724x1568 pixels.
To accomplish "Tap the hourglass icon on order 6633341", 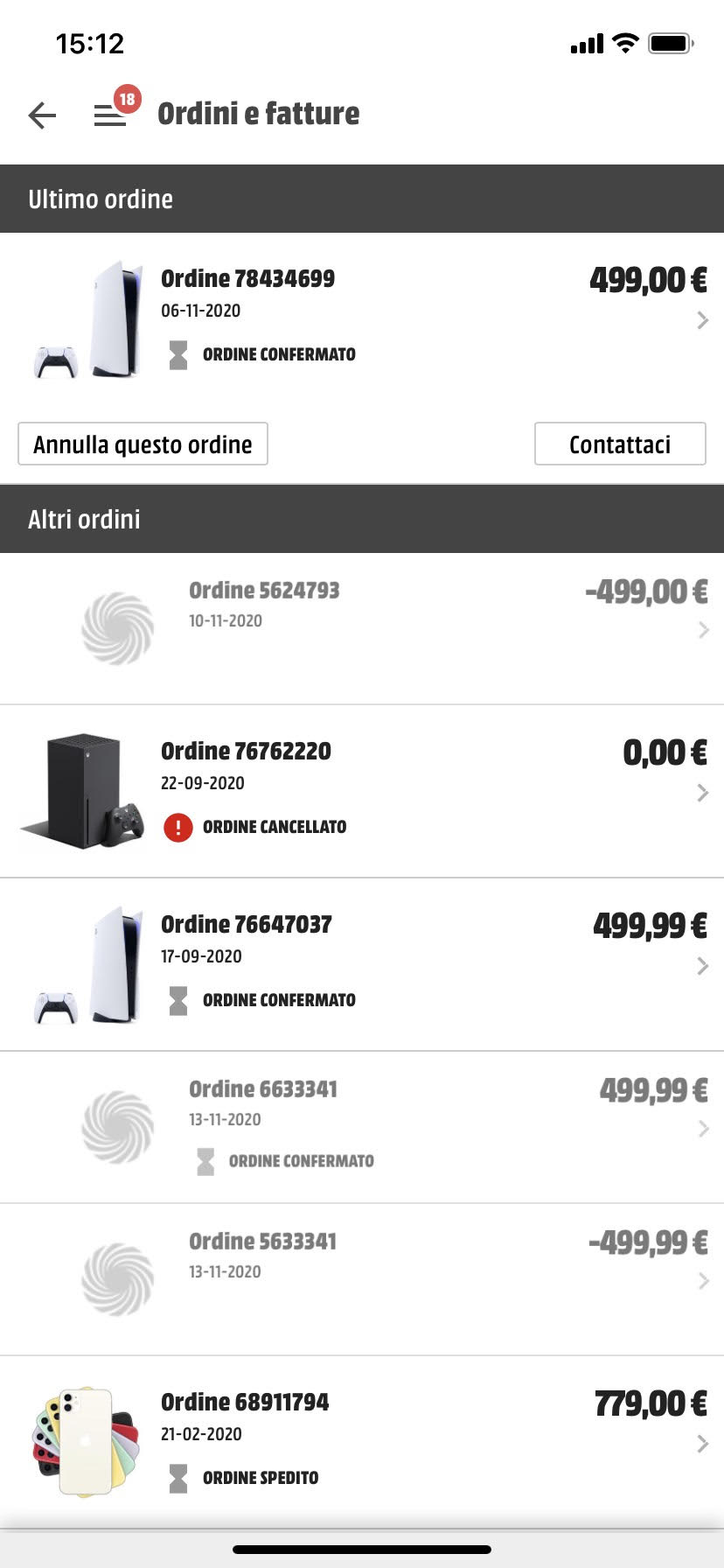I will (205, 1161).
